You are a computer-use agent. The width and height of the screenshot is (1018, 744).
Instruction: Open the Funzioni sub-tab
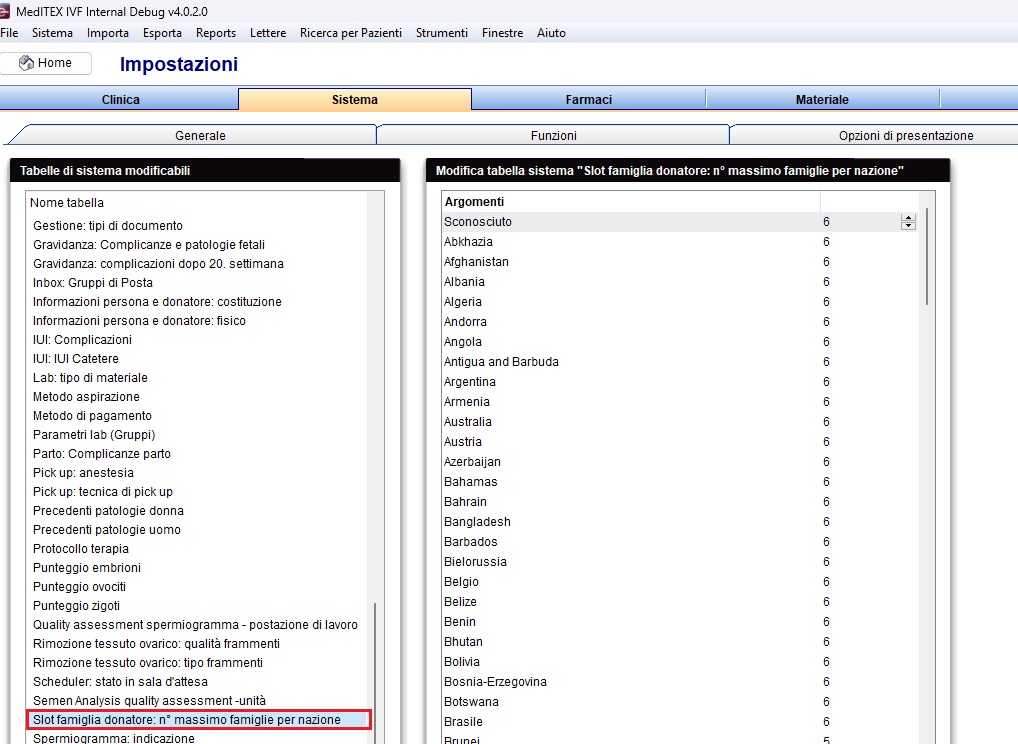click(x=553, y=135)
